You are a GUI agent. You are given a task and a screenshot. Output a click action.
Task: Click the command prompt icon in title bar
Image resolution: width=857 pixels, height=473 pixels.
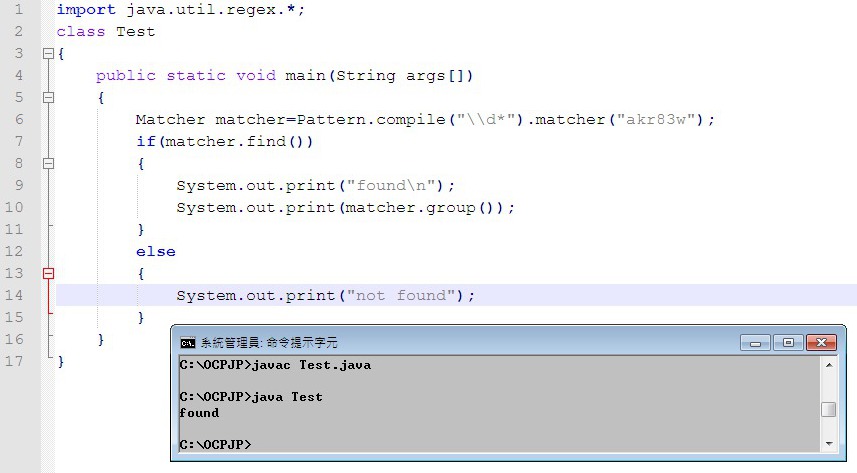(187, 342)
